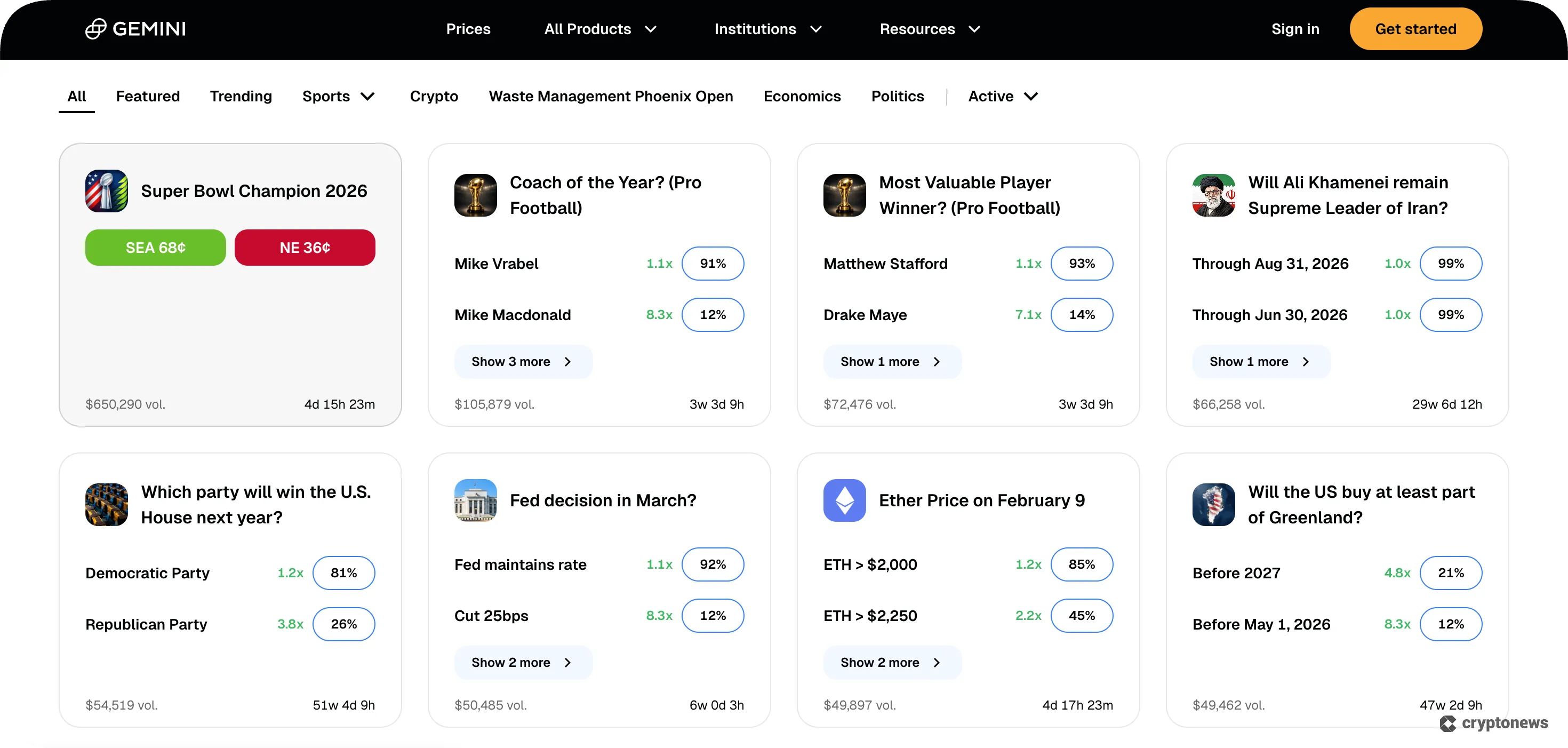Open the Sports category dropdown
Screen dimensions: 1568x748
[x=339, y=96]
